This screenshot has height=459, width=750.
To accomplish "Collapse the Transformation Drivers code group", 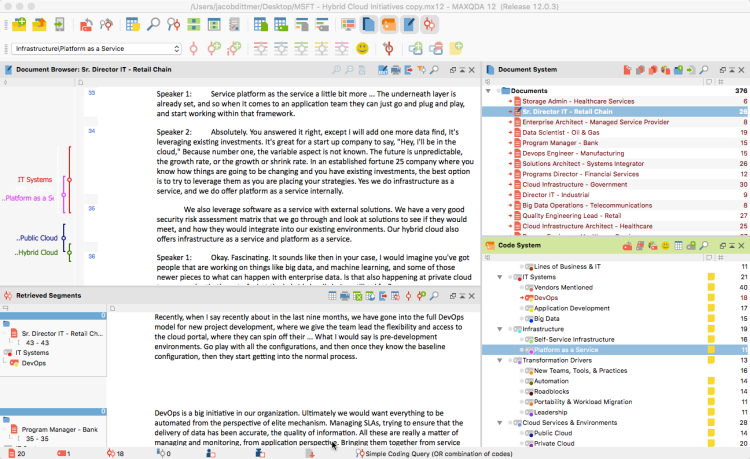I will click(500, 361).
